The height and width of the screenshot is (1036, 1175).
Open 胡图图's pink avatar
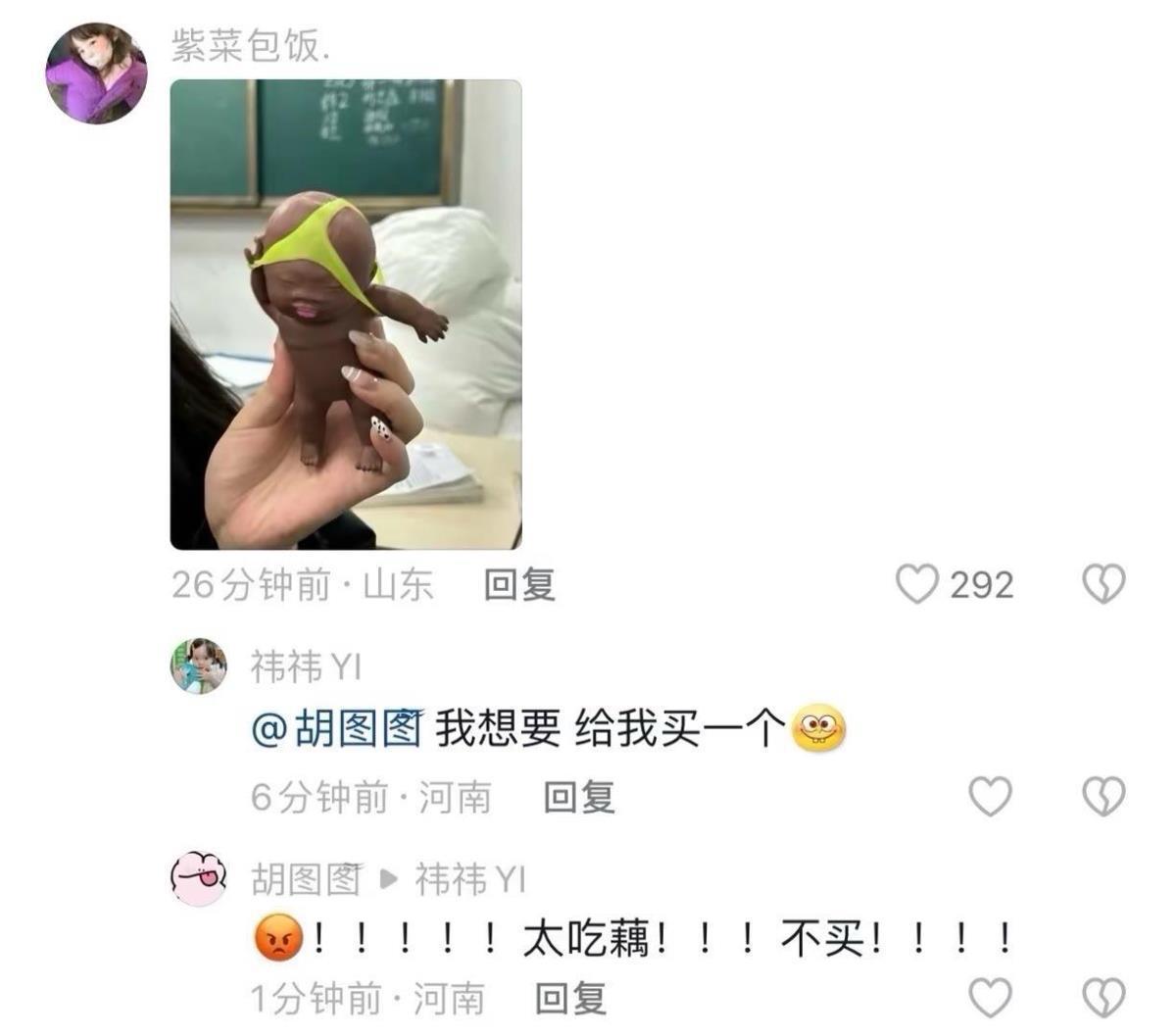pos(199,878)
